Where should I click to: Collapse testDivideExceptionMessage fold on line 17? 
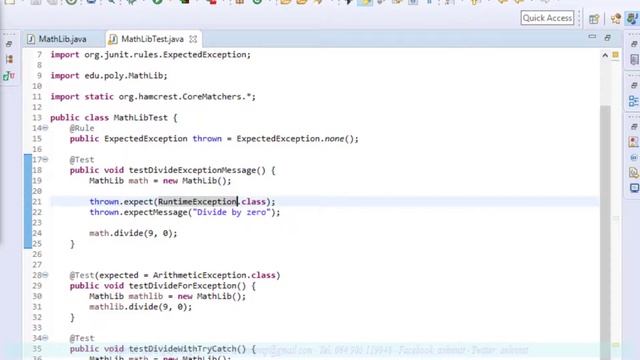pos(45,160)
